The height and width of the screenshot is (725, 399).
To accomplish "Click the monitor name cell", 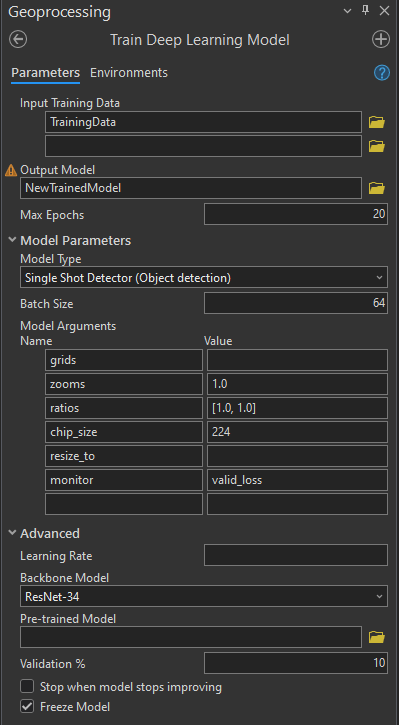I will [124, 480].
